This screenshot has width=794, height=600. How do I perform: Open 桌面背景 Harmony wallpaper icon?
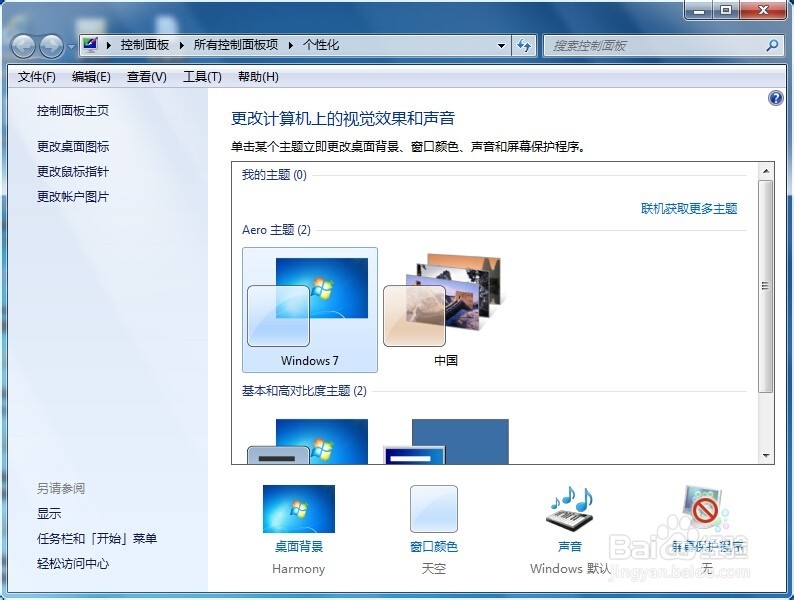(299, 509)
